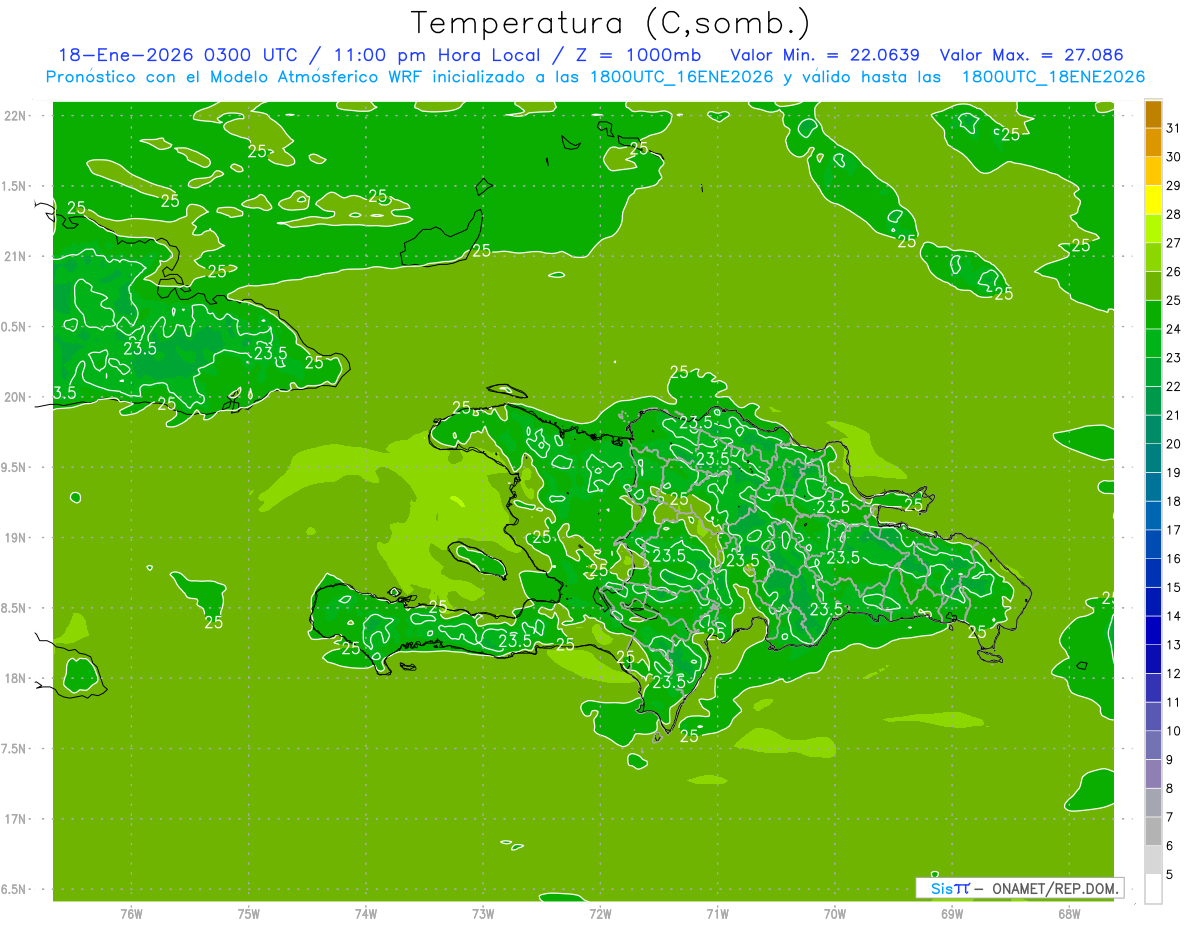1200x927 pixels.
Task: Click the blue legend swatch between 13 and 14
Action: [x=1153, y=631]
